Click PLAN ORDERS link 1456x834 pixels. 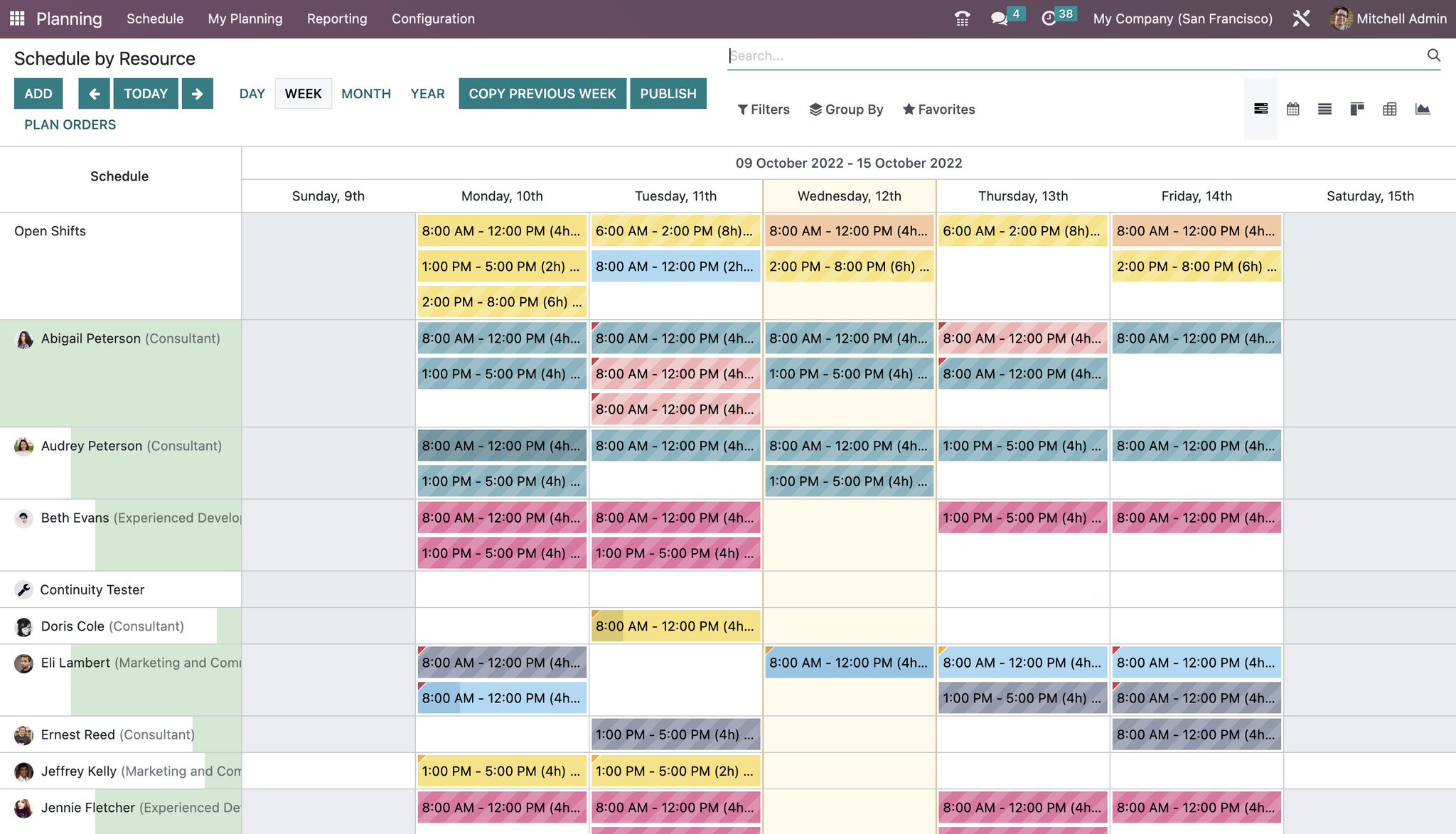pos(69,124)
